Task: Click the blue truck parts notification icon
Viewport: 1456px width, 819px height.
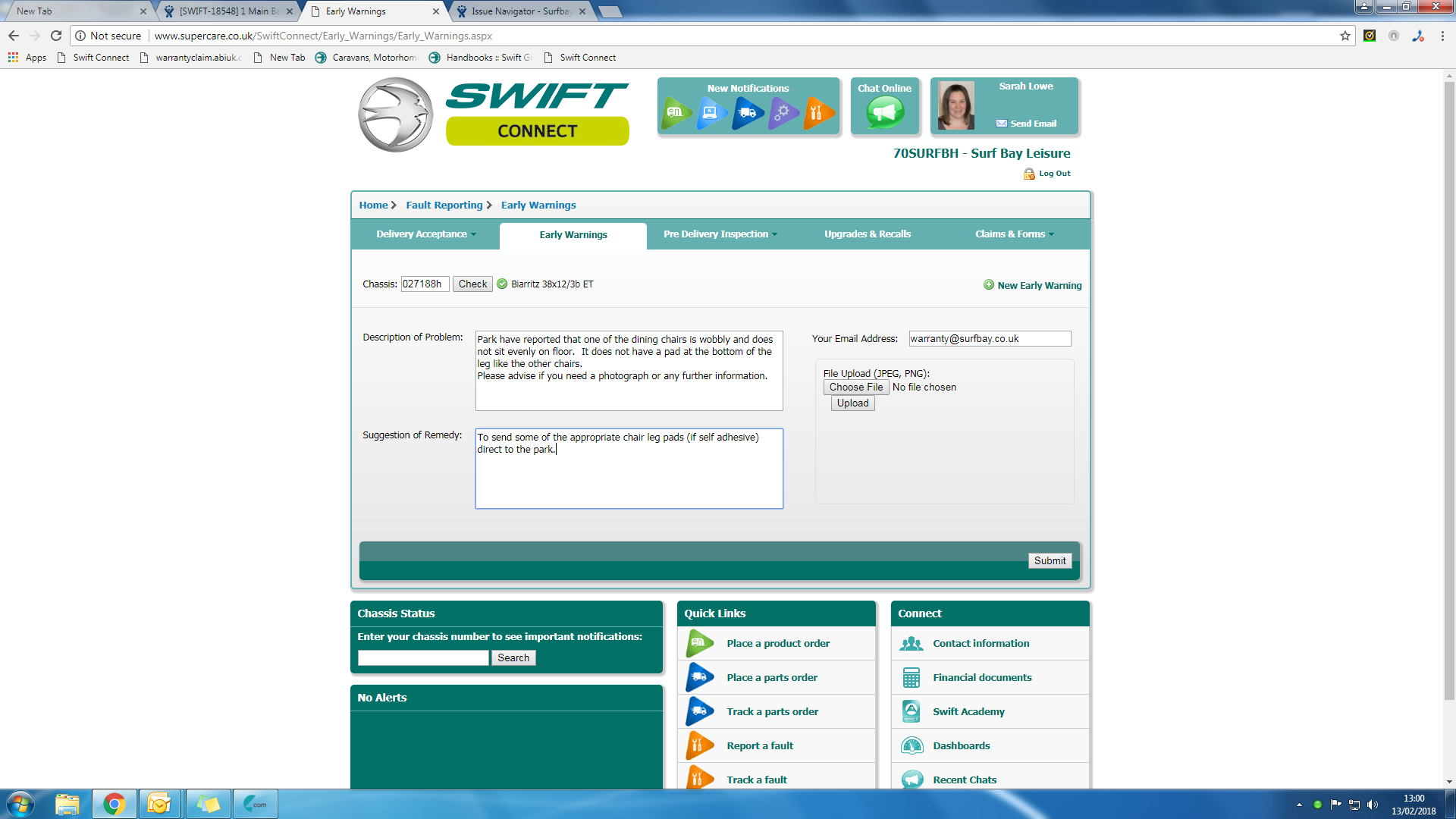Action: coord(747,113)
